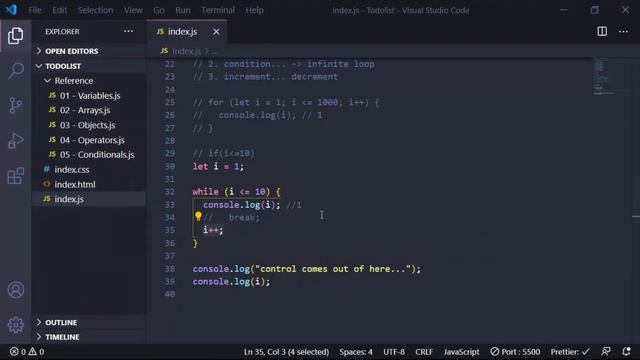Expand the Open Editors section
Screen dimensions: 640x360
[71, 51]
